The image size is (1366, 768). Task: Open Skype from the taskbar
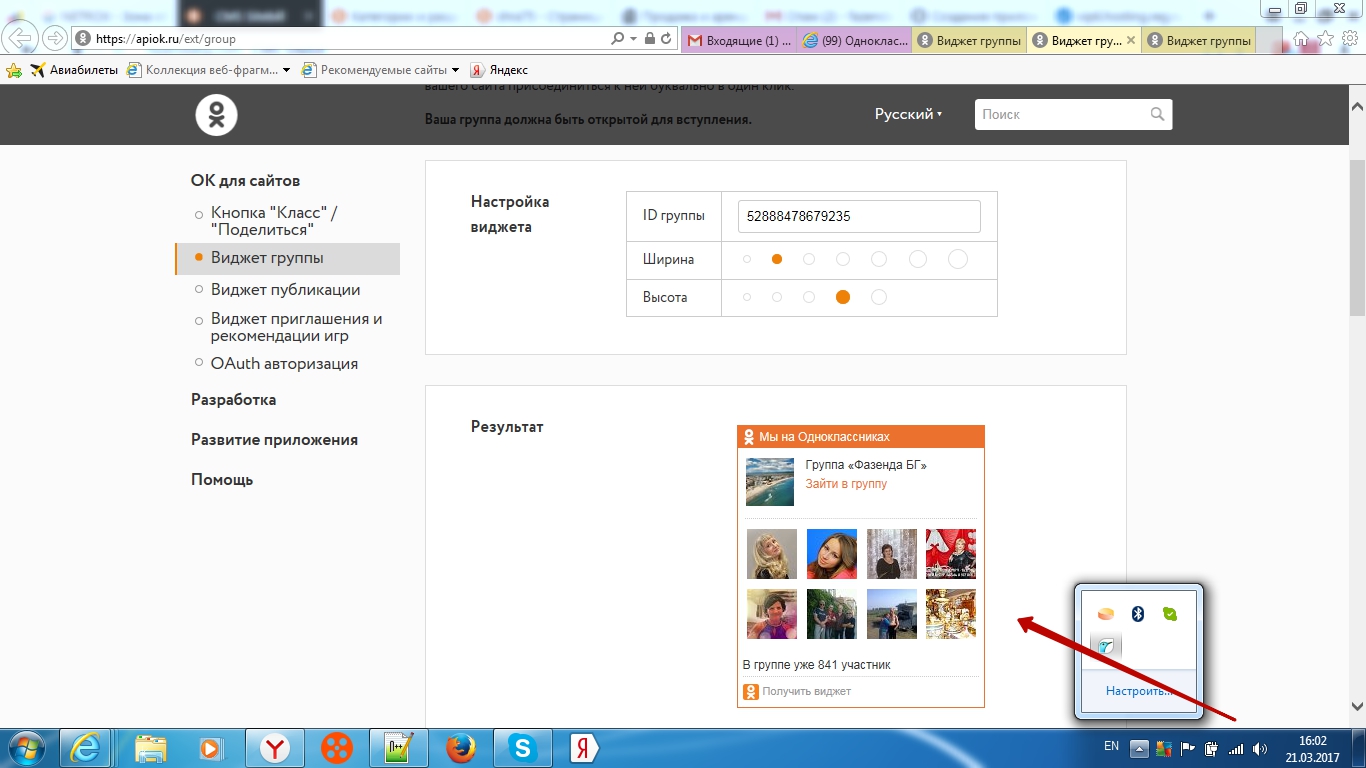(x=520, y=747)
